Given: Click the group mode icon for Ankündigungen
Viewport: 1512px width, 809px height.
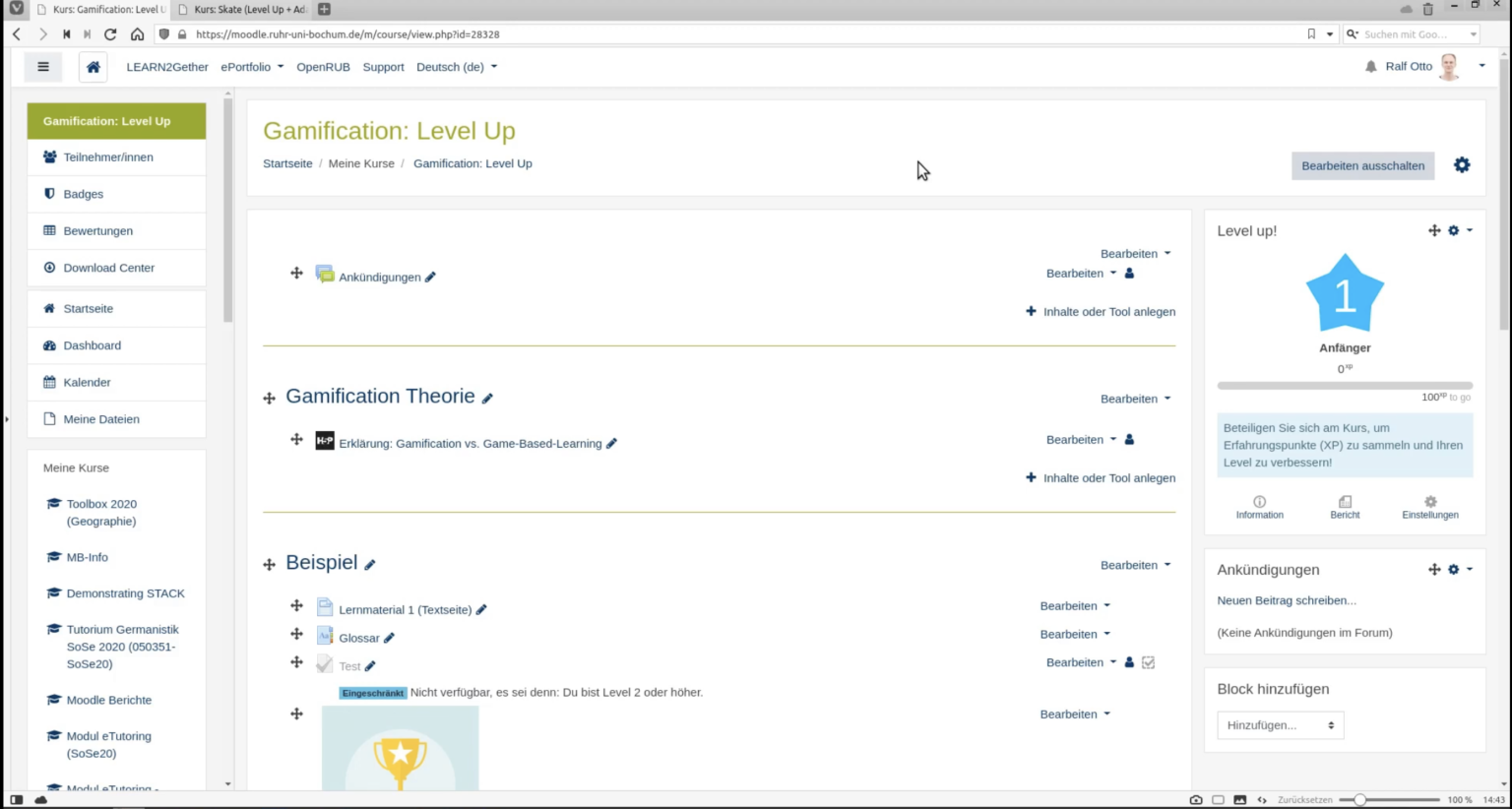Looking at the screenshot, I should point(1129,274).
